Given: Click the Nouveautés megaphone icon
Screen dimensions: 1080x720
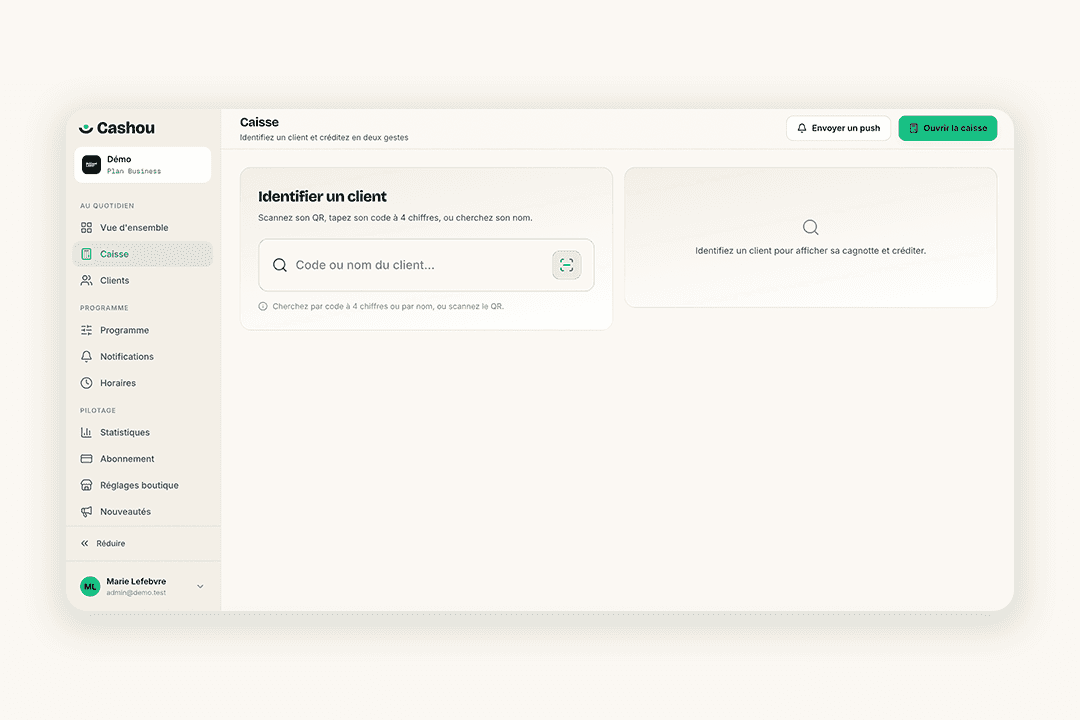Looking at the screenshot, I should (86, 512).
